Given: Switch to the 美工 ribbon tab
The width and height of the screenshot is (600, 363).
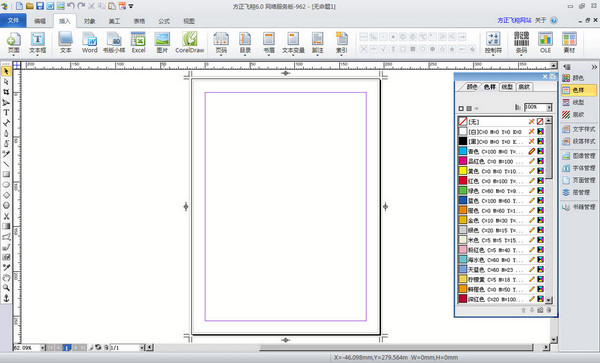Looking at the screenshot, I should [x=114, y=21].
